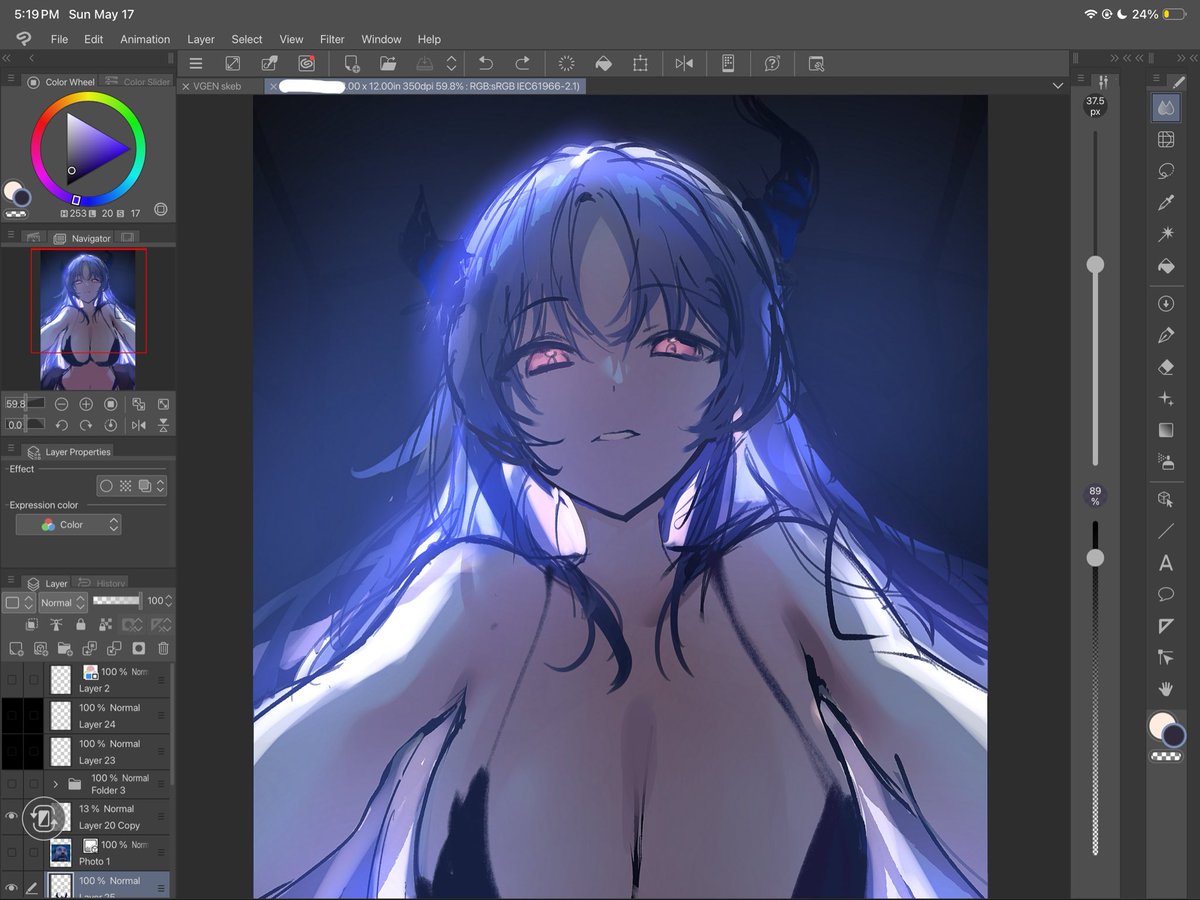Show the Layer 23 layer
The height and width of the screenshot is (900, 1200).
(12, 752)
